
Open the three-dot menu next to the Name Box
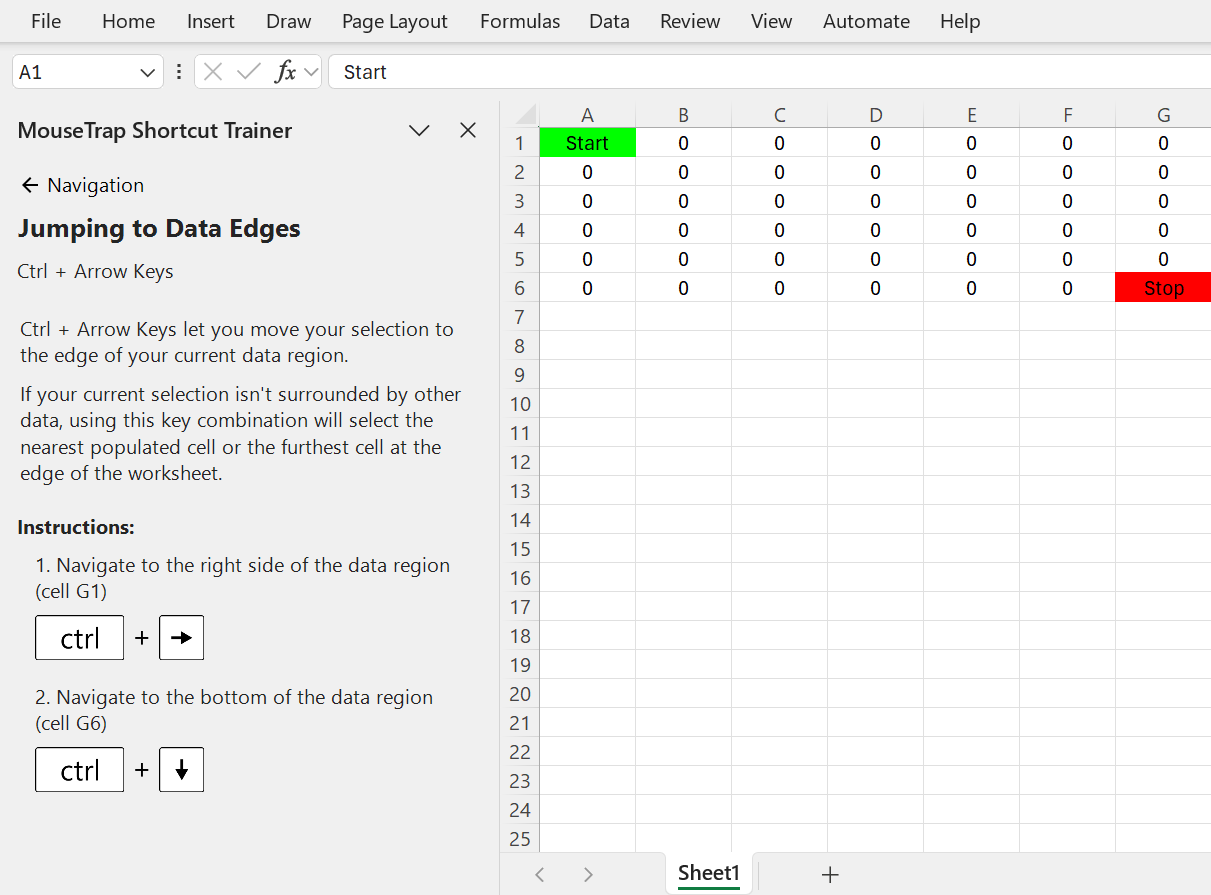[x=178, y=71]
